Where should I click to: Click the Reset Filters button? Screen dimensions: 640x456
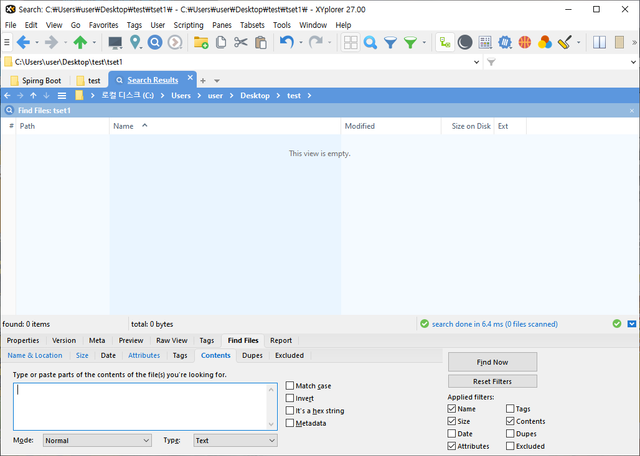coord(492,381)
